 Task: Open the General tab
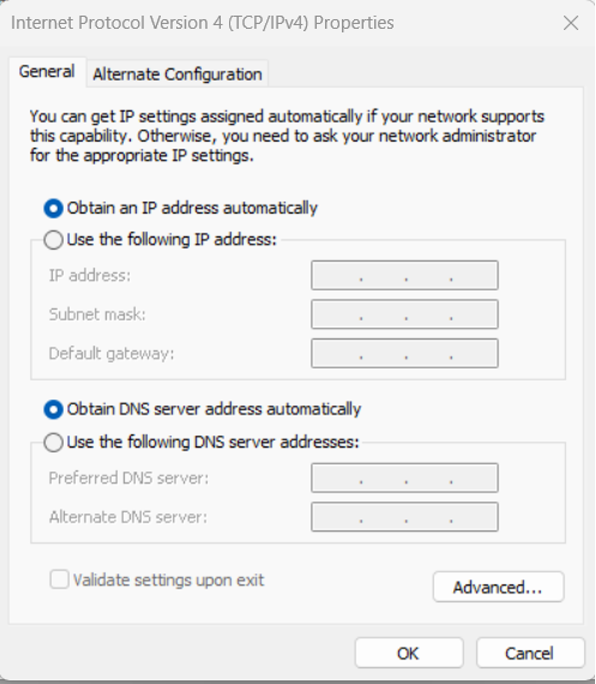pyautogui.click(x=47, y=72)
